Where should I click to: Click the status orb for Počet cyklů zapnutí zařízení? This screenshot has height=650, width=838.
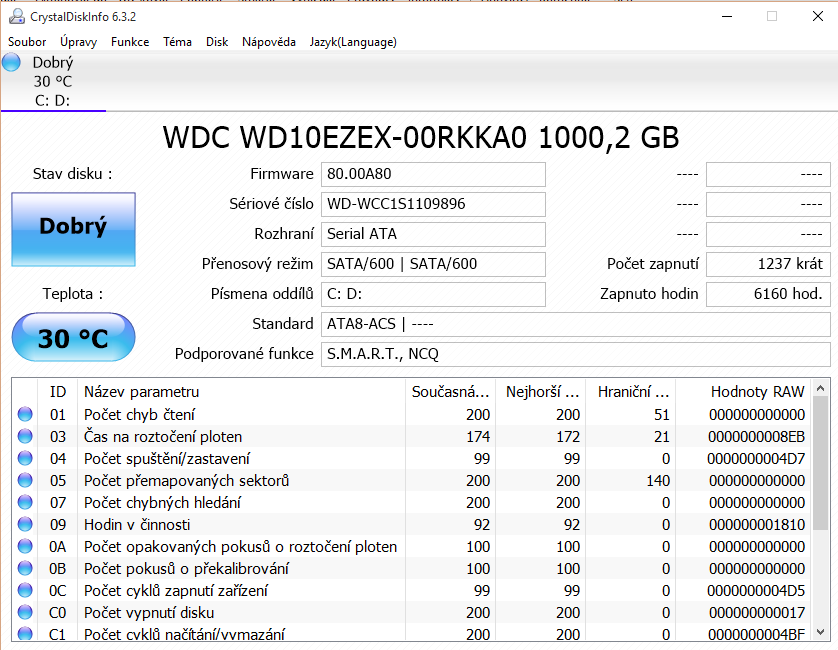click(25, 590)
